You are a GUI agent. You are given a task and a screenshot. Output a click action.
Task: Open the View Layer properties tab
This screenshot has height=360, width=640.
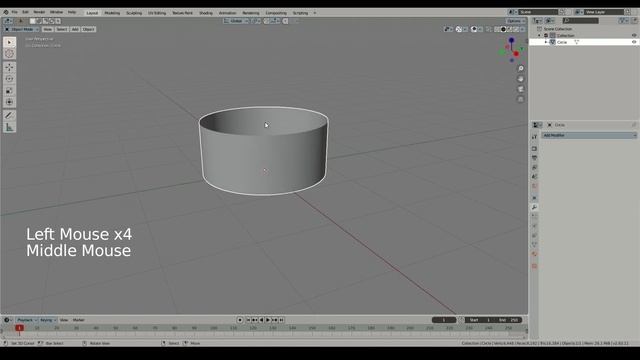pyautogui.click(x=534, y=167)
